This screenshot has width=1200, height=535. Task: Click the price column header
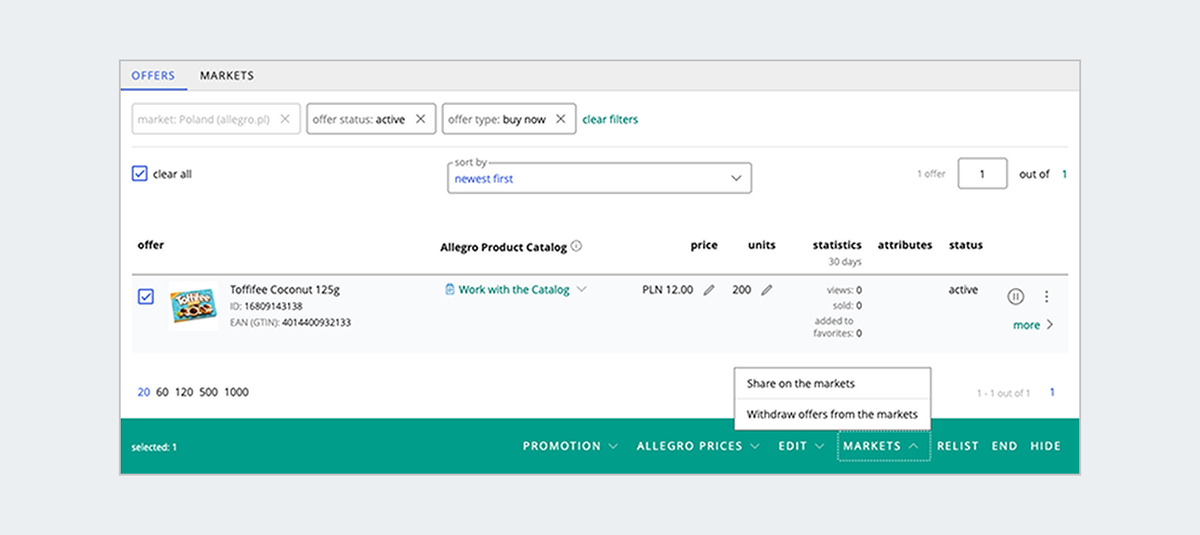(704, 245)
